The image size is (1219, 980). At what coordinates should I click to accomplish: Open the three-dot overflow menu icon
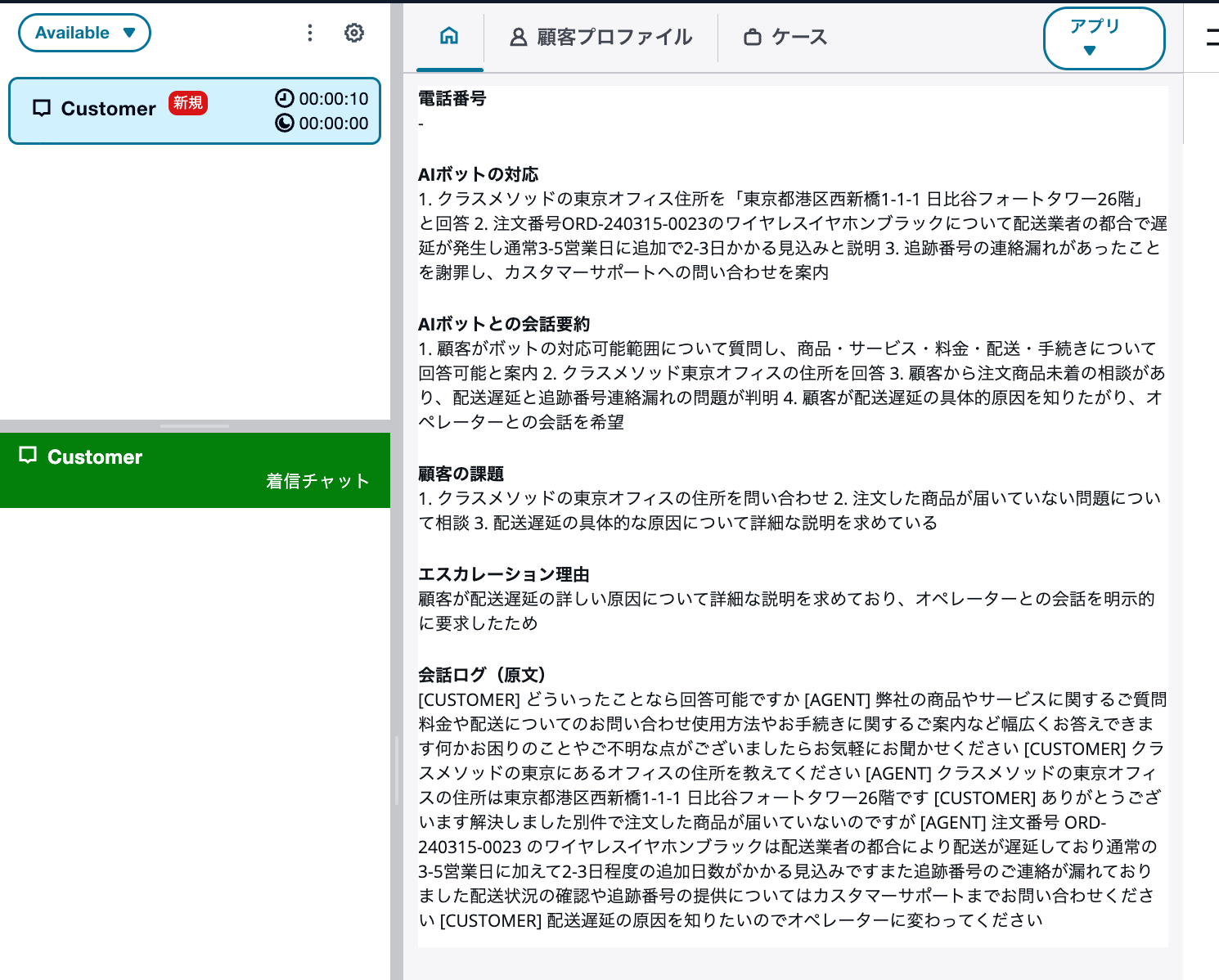pos(309,33)
